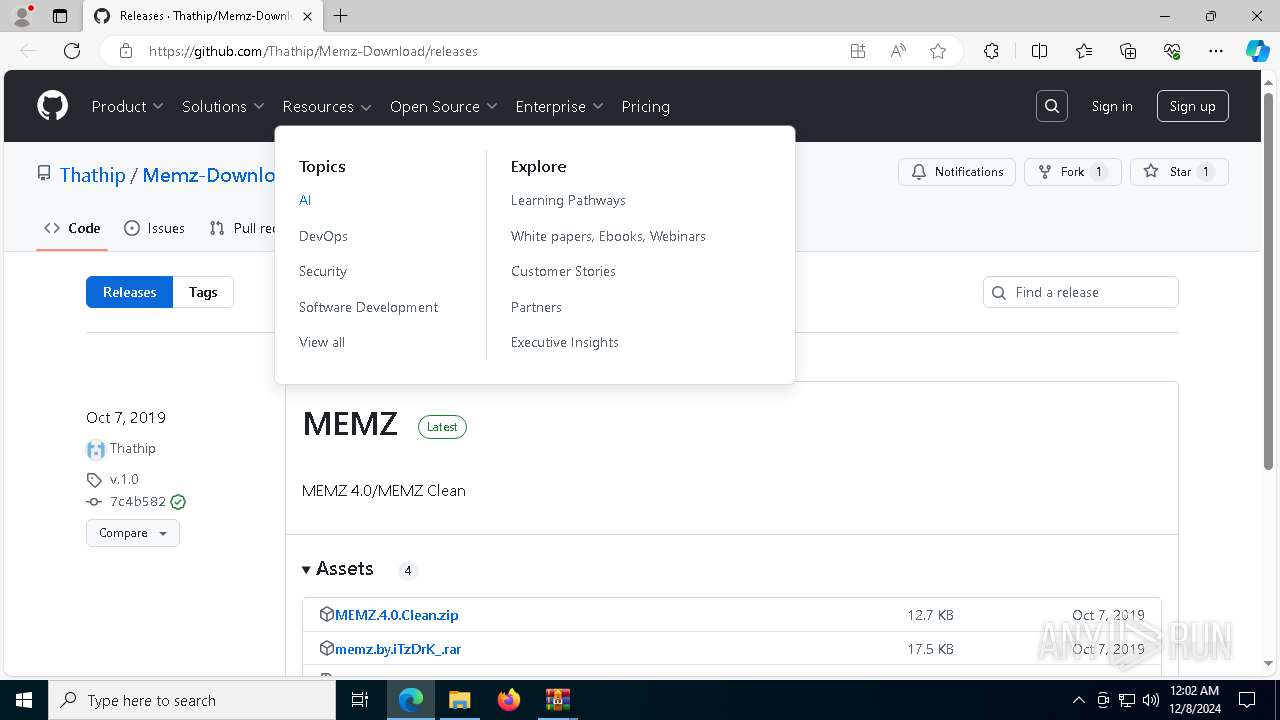Open the browser profile icon

22,16
